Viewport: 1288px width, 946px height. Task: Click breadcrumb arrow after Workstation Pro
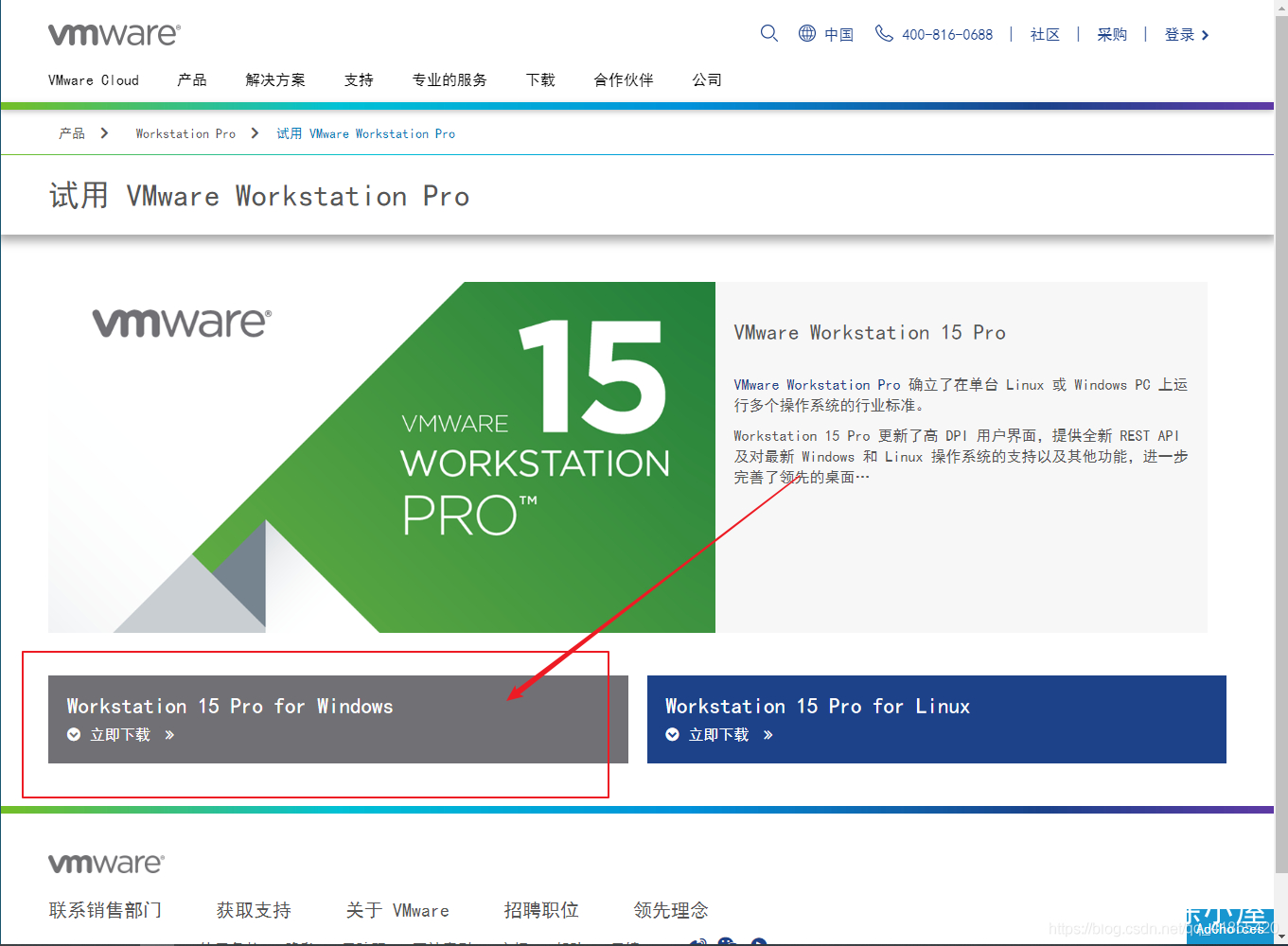255,133
